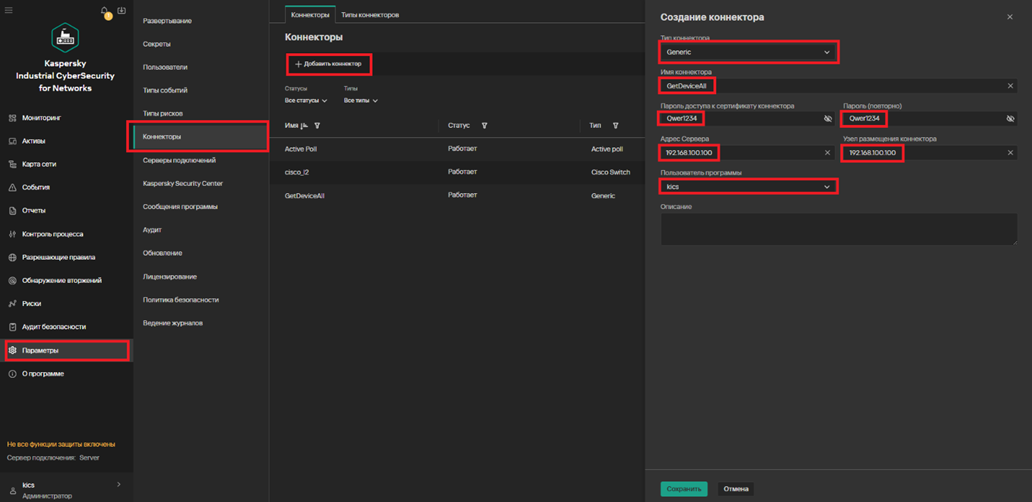Viewport: 1032px width, 502px height.
Task: Show the connector certificate password
Action: [x=828, y=118]
